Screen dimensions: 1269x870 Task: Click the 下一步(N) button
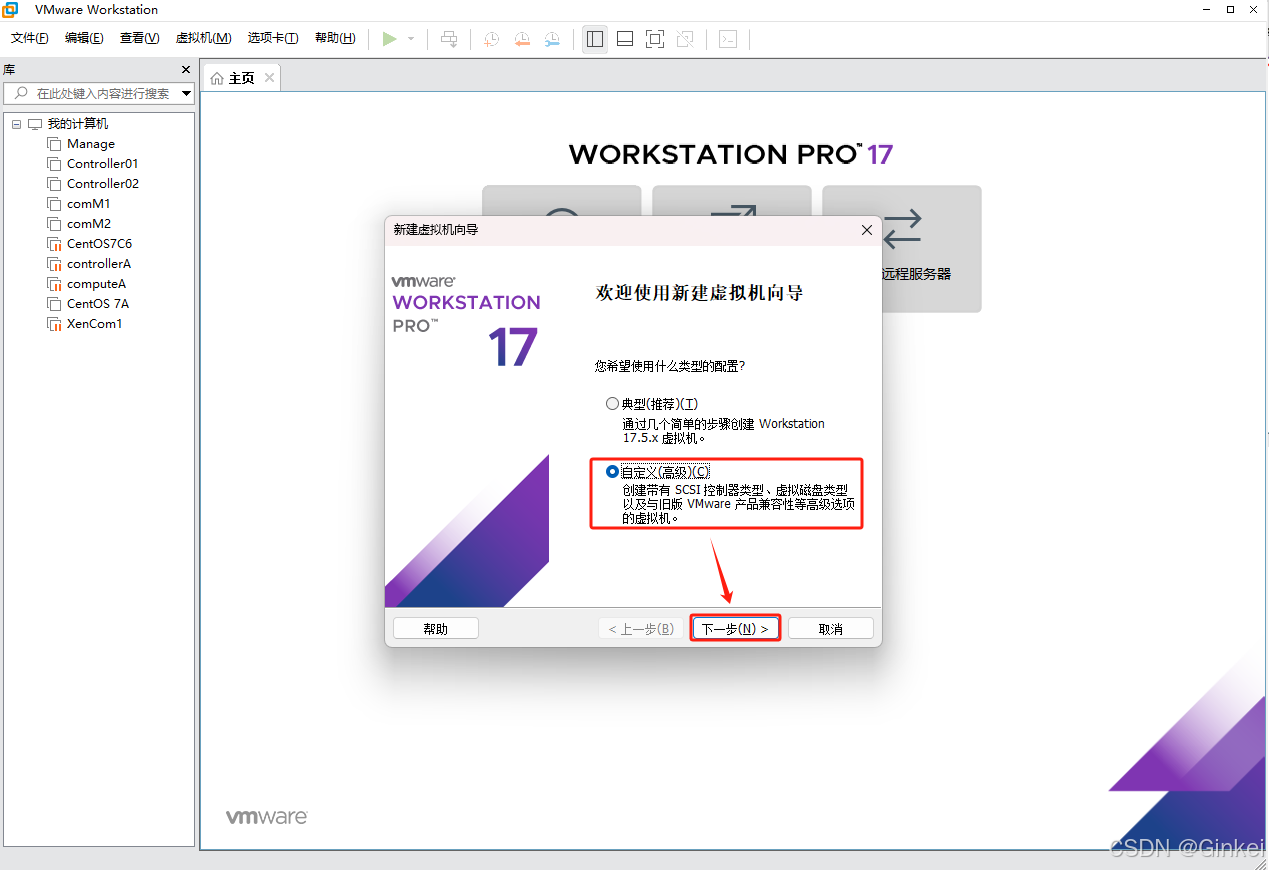(735, 629)
